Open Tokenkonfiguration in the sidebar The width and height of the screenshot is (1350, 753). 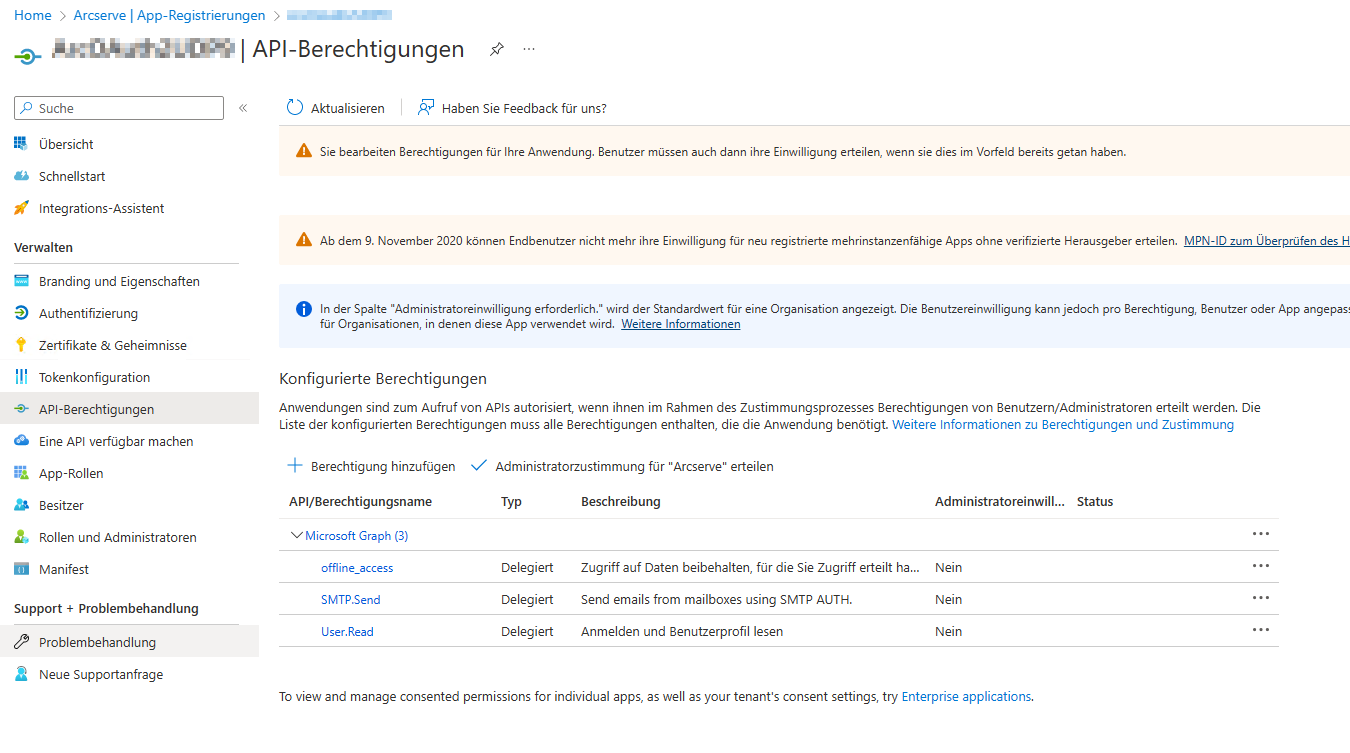(x=94, y=377)
